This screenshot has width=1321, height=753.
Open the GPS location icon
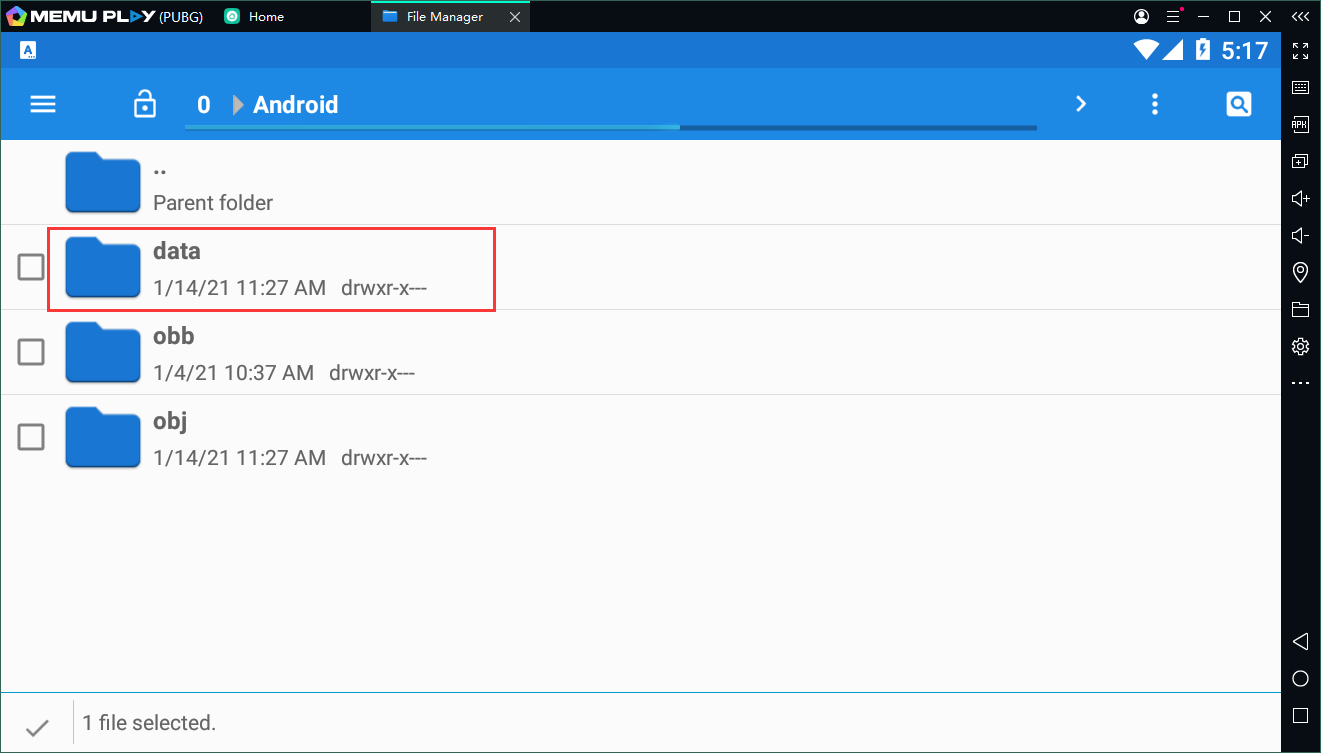coord(1300,272)
